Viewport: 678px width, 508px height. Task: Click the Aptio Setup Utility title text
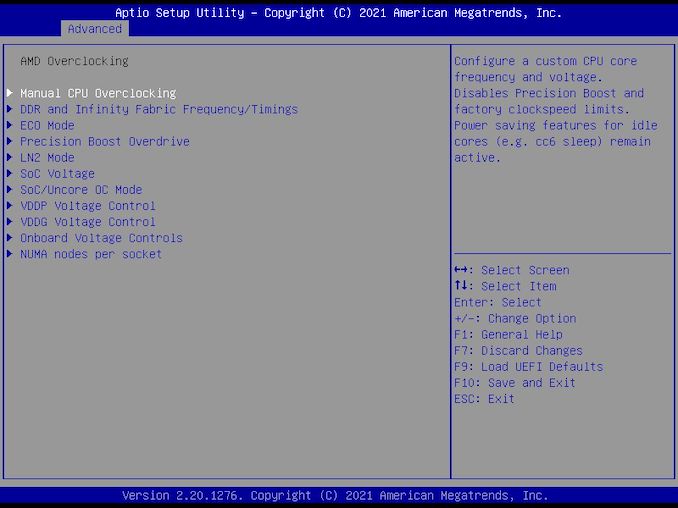tap(338, 13)
